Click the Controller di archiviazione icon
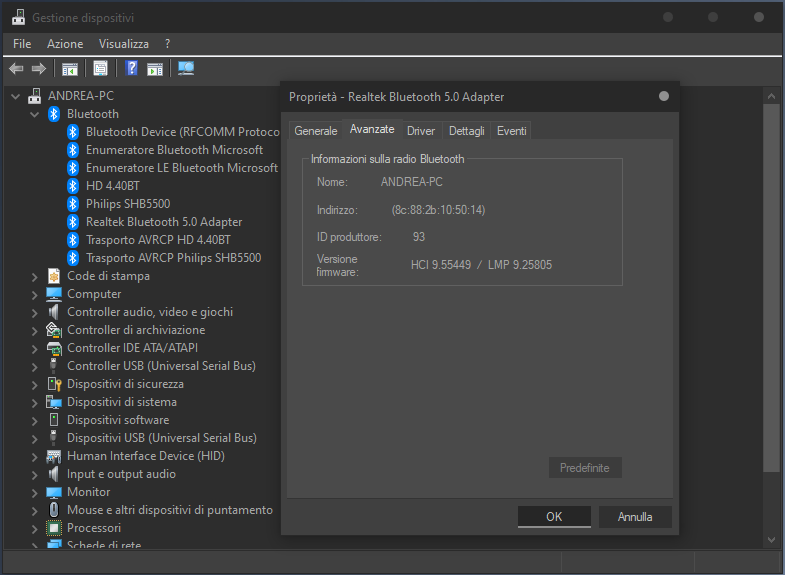Viewport: 785px width, 575px height. coord(54,330)
